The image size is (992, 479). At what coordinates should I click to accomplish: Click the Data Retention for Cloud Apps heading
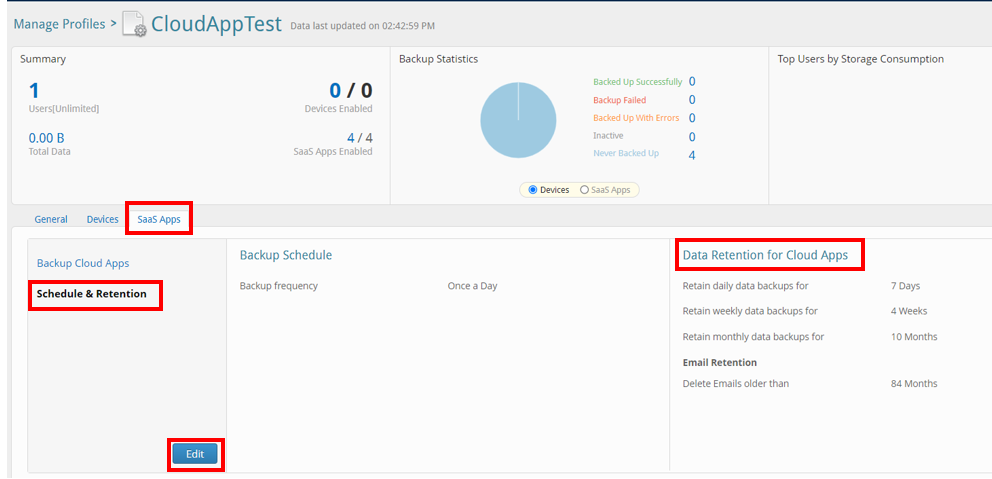pyautogui.click(x=765, y=256)
